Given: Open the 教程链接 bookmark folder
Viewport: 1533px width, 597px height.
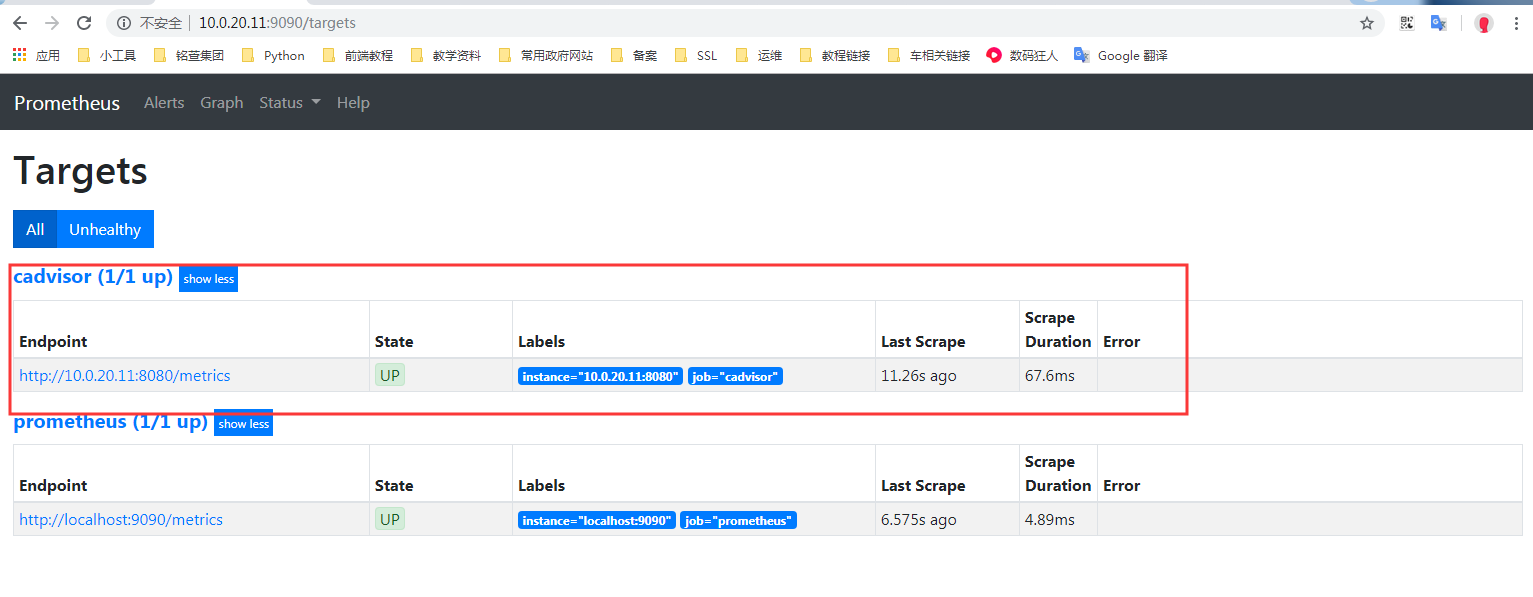Looking at the screenshot, I should 834,56.
